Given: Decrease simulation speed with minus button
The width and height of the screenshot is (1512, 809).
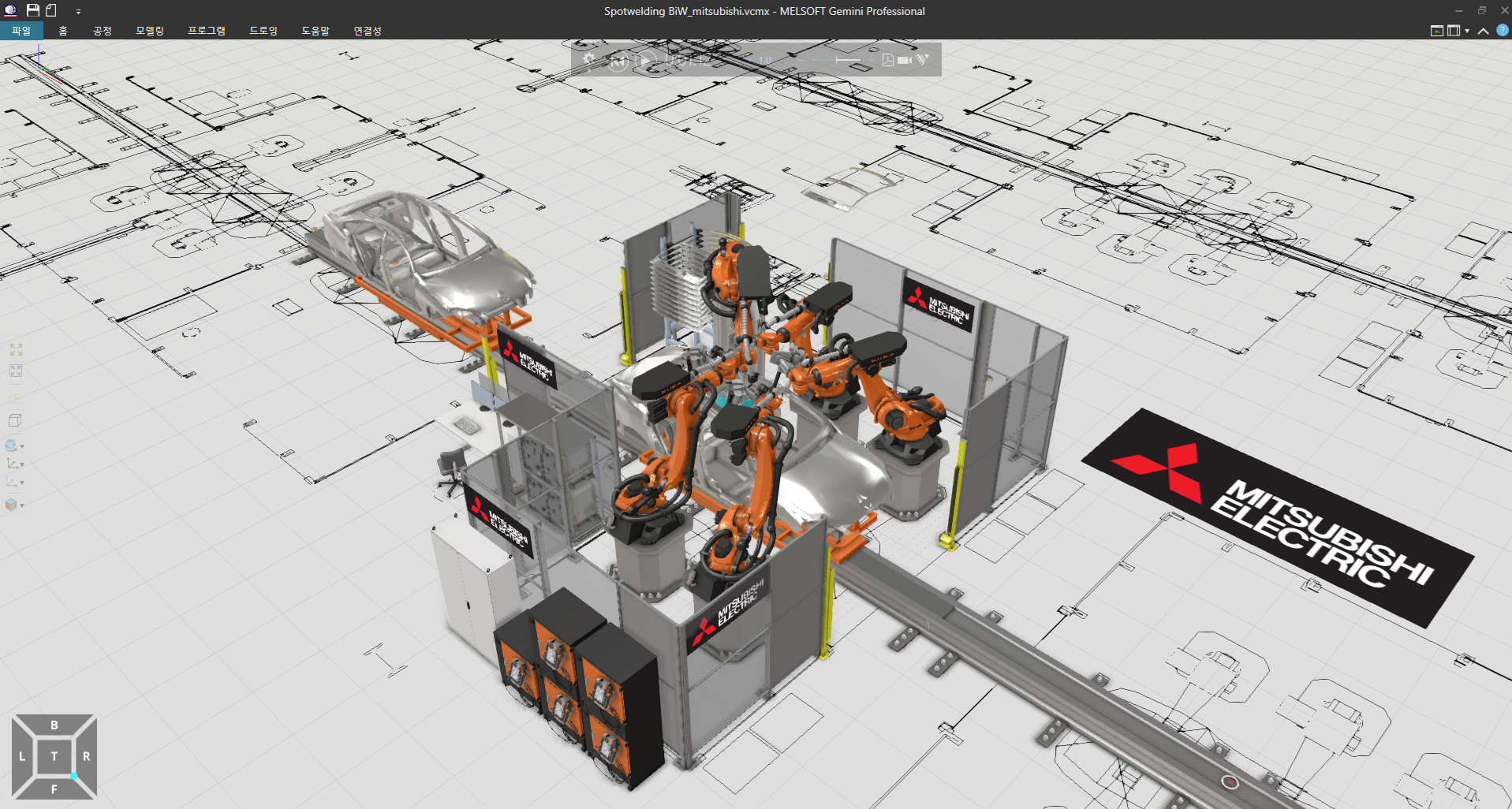Looking at the screenshot, I should [801, 60].
